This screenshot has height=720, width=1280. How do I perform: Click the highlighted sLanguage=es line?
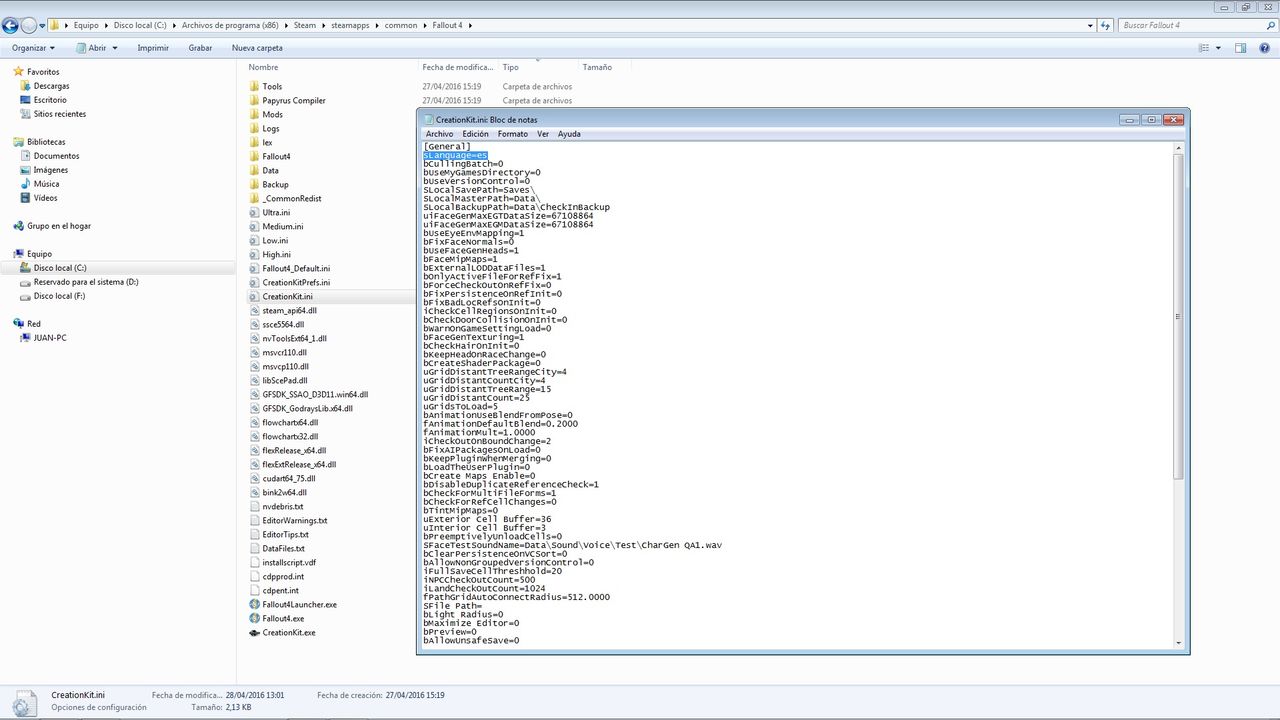pyautogui.click(x=455, y=156)
